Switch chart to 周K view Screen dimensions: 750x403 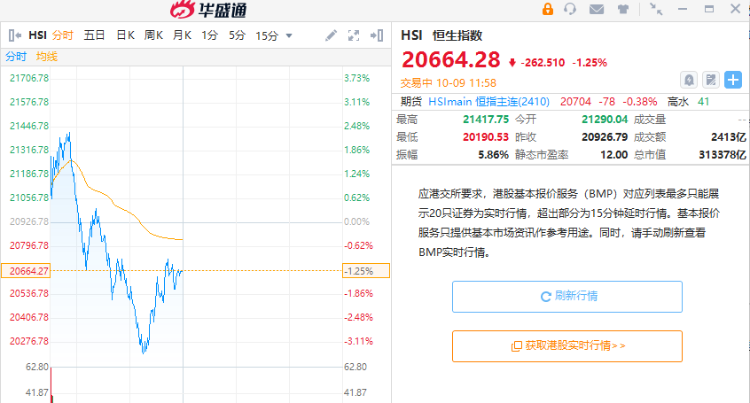pyautogui.click(x=154, y=35)
